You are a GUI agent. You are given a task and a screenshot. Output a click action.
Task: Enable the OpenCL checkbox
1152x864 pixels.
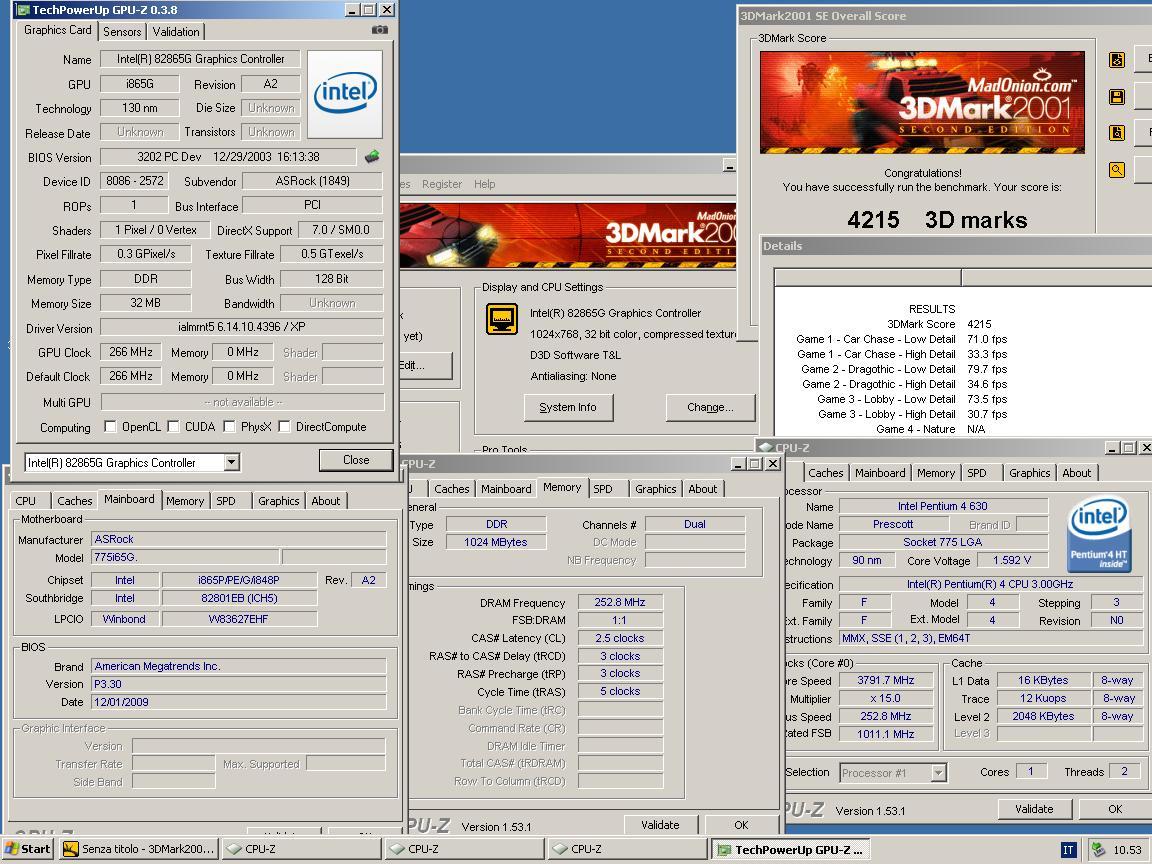[x=110, y=426]
